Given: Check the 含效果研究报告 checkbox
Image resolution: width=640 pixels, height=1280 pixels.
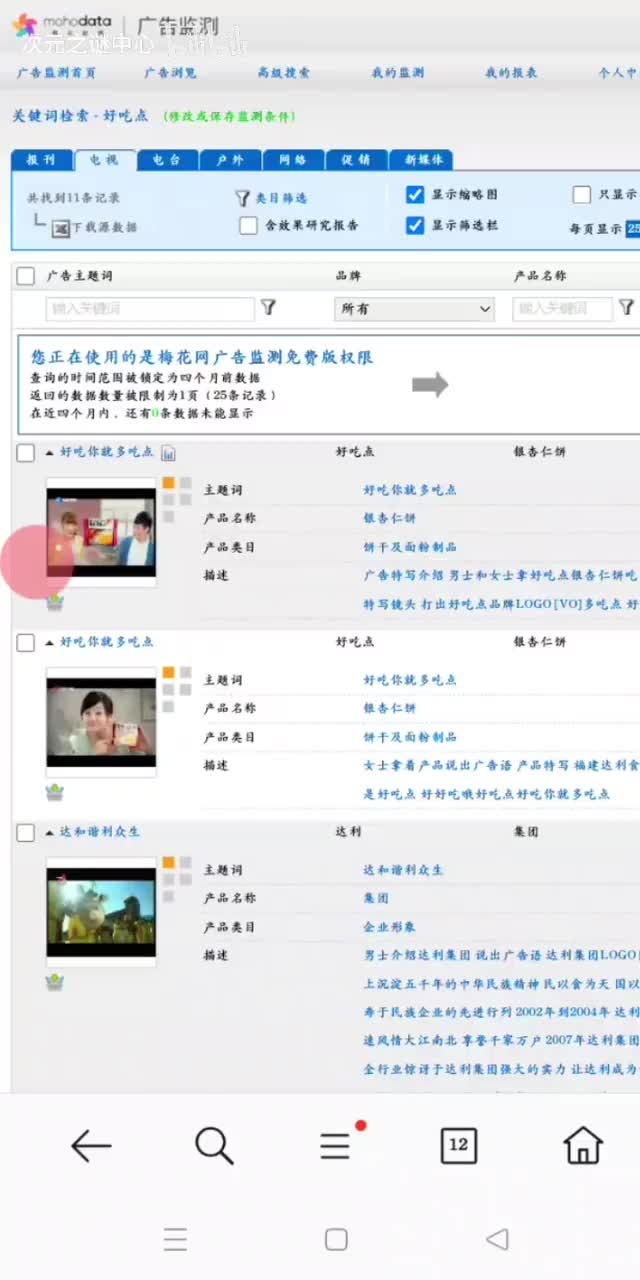Looking at the screenshot, I should click(249, 226).
